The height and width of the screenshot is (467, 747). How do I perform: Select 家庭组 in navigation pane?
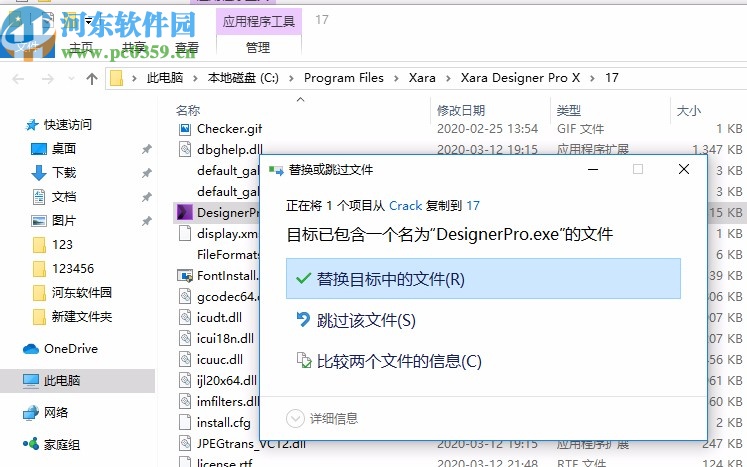point(61,445)
